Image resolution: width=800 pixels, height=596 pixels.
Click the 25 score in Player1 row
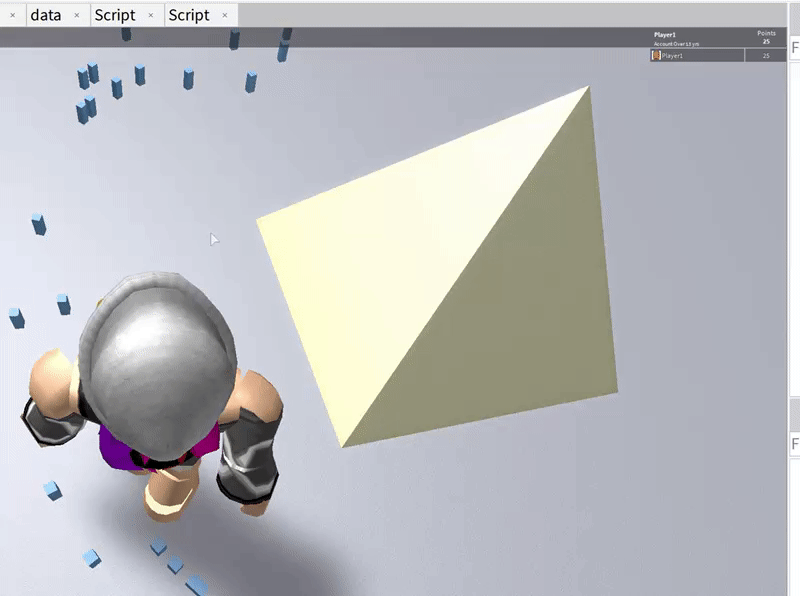coord(766,56)
